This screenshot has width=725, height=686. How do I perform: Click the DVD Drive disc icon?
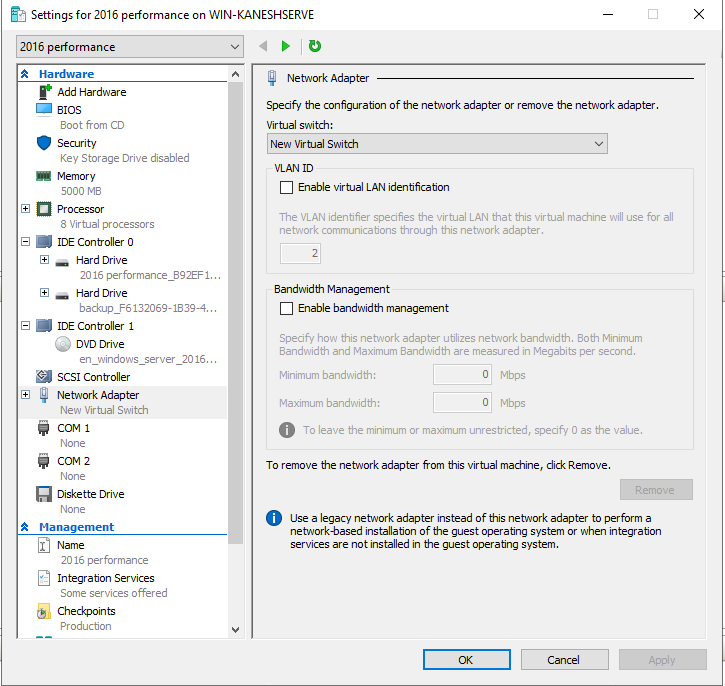[x=63, y=344]
